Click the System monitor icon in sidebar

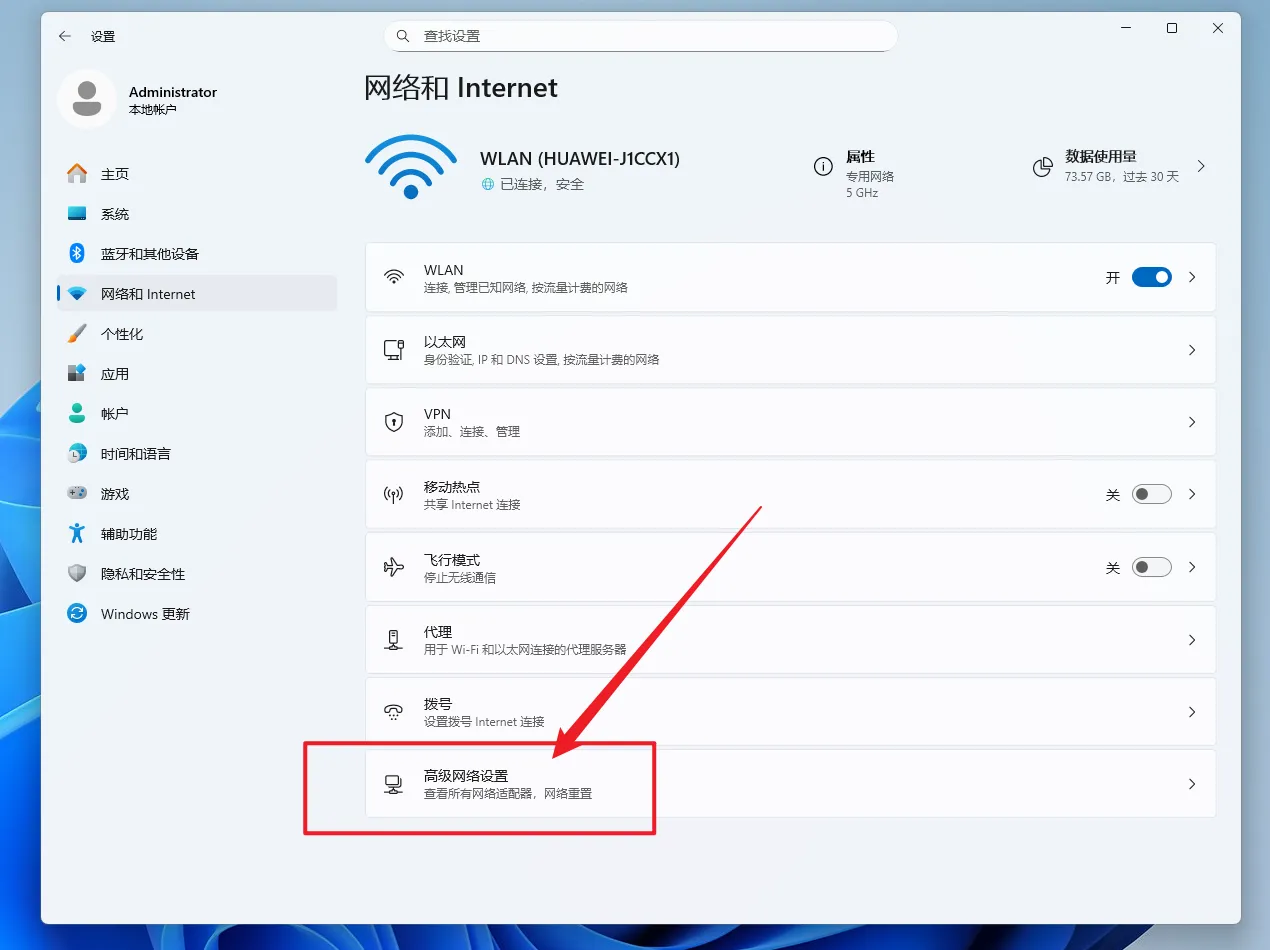pyautogui.click(x=77, y=214)
